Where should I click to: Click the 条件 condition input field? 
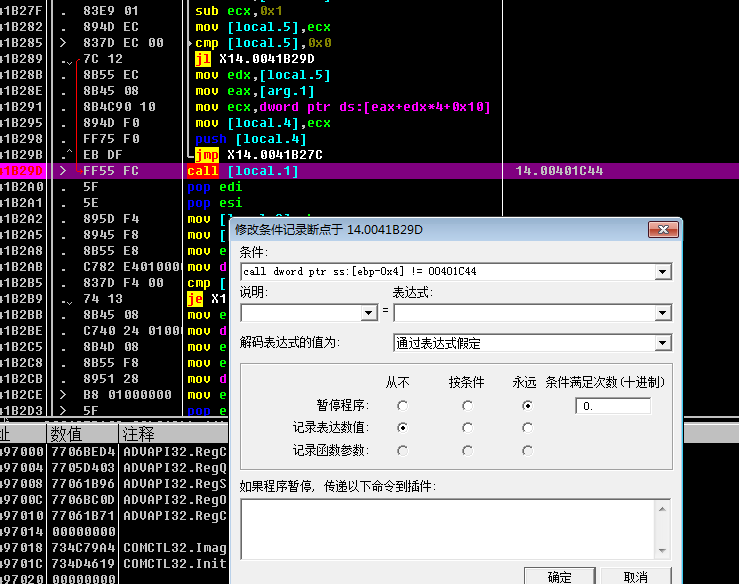pyautogui.click(x=448, y=271)
